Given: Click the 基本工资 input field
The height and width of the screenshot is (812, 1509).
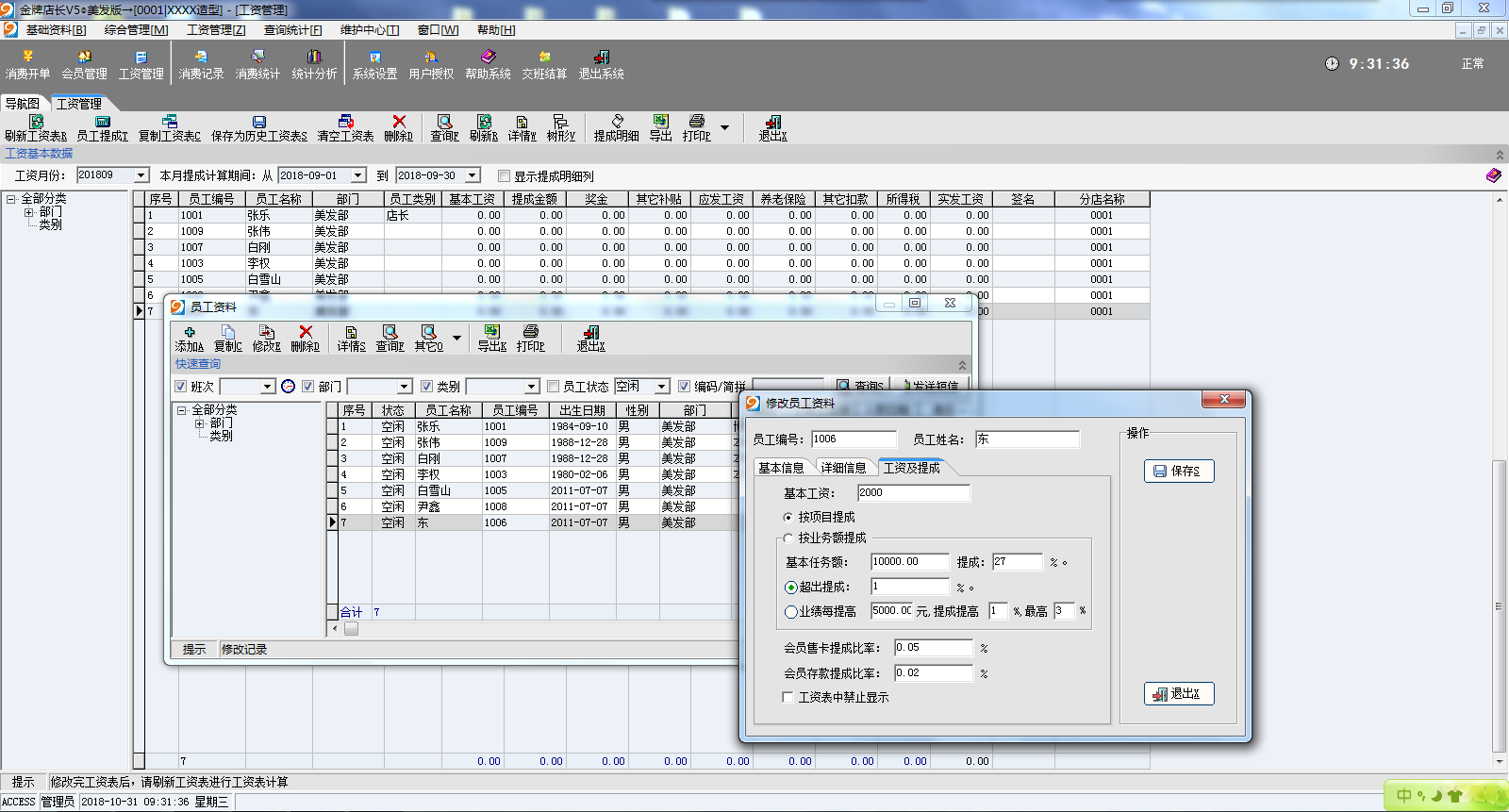Looking at the screenshot, I should (x=913, y=492).
